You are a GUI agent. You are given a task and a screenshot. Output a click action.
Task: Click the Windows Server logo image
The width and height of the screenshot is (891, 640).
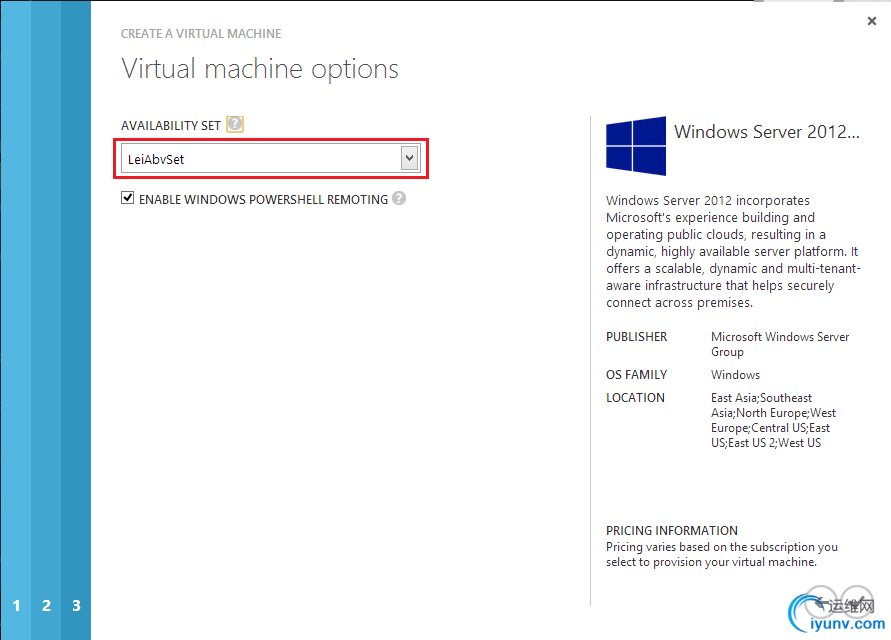coord(636,146)
